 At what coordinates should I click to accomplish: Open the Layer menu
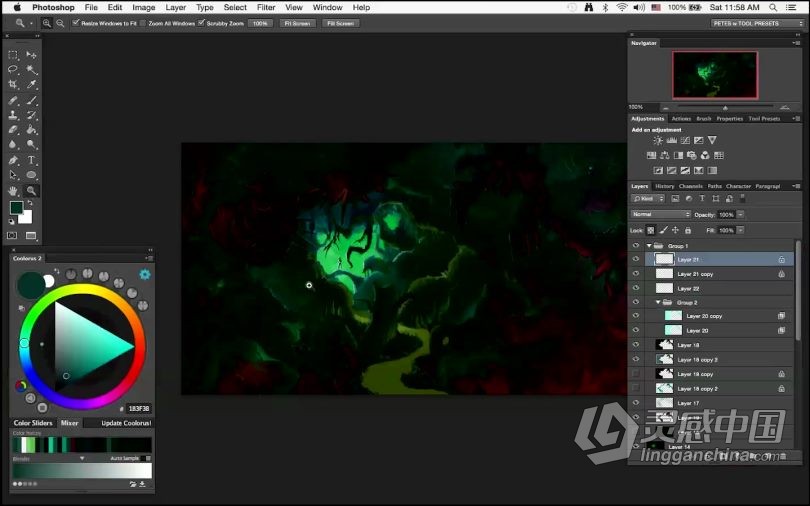click(x=176, y=7)
